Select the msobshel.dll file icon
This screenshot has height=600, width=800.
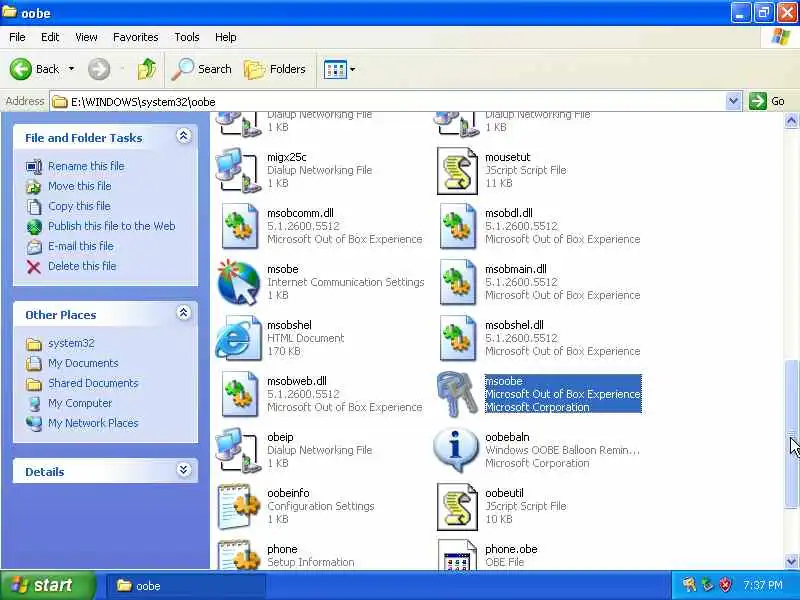coord(458,338)
